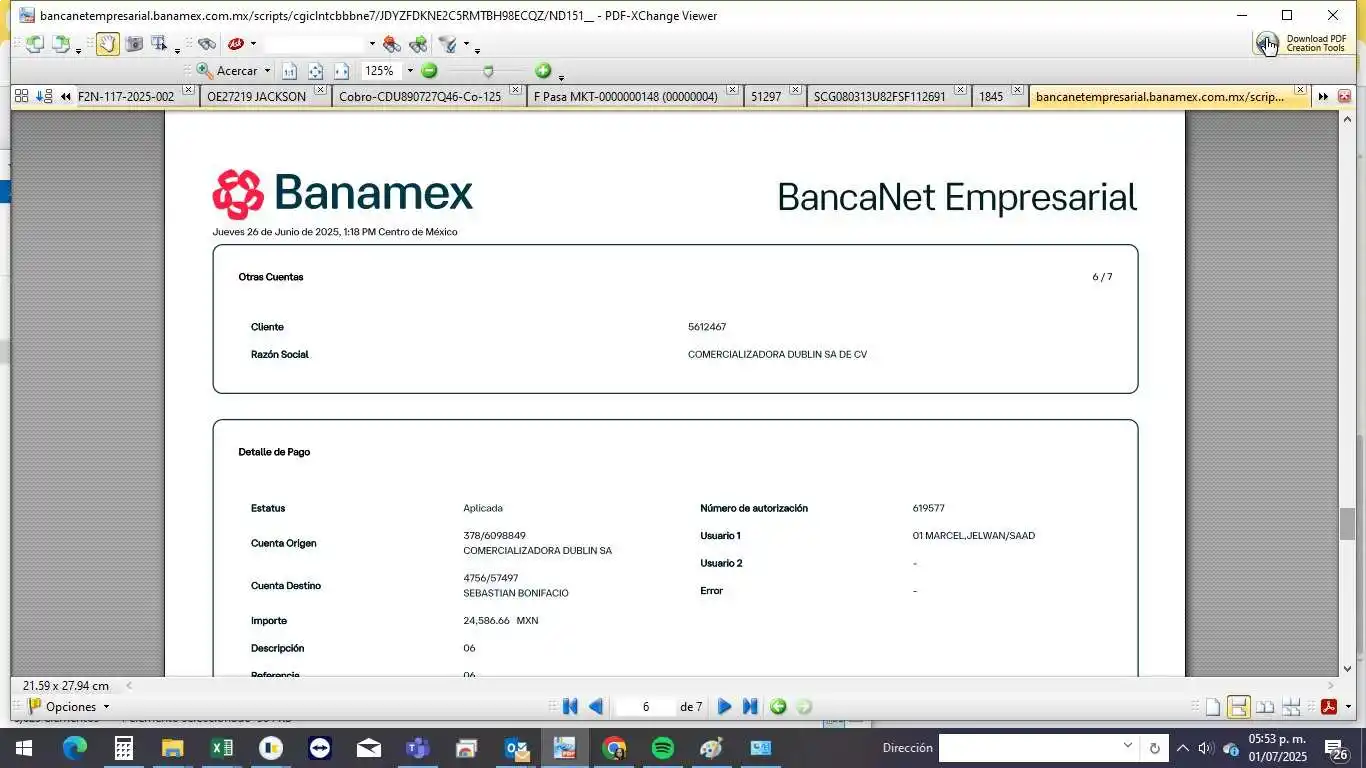Open the binoculars Find tool

point(206,44)
